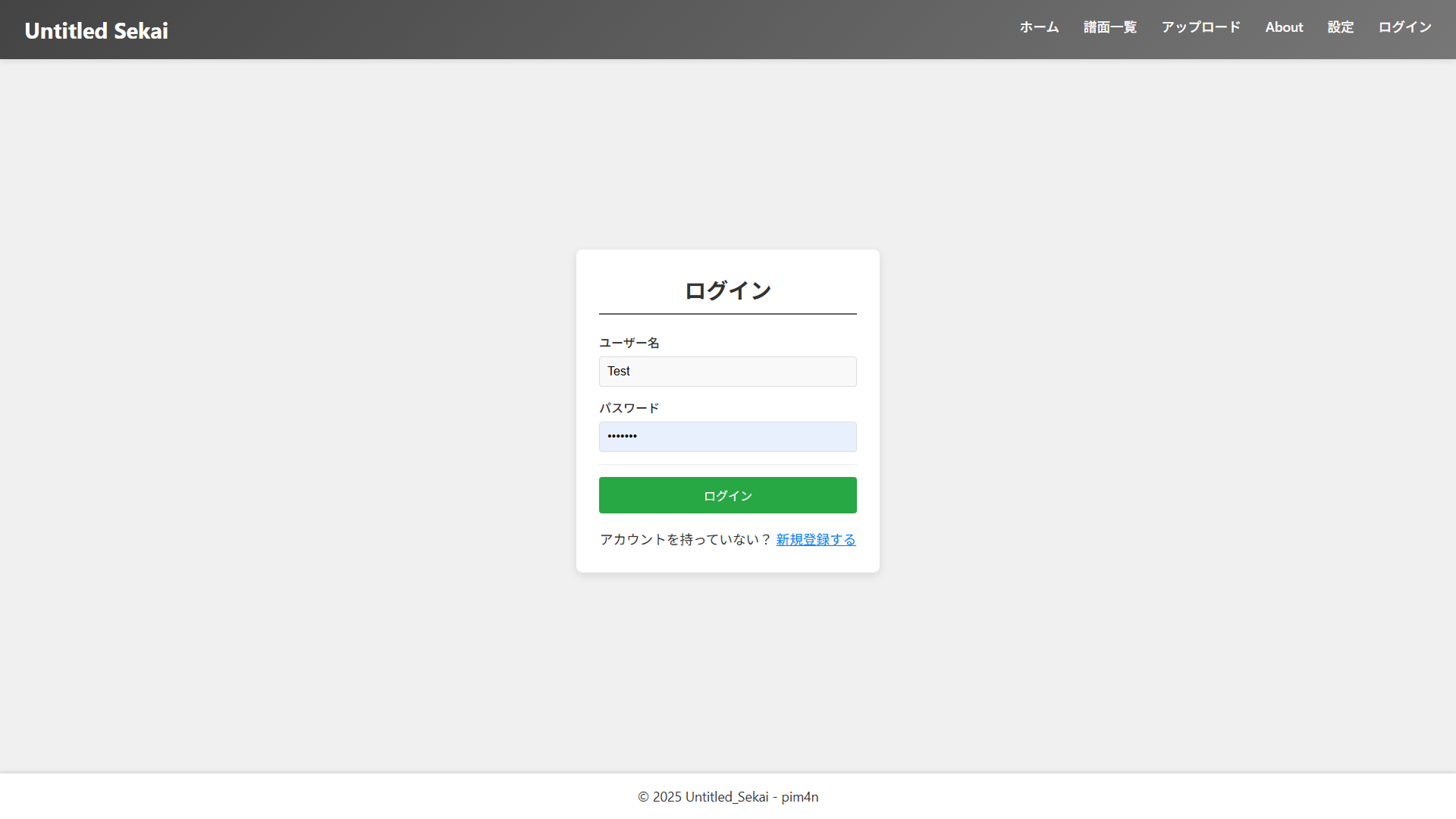Open the 譜面一覧 page in the navbar

click(x=1109, y=27)
